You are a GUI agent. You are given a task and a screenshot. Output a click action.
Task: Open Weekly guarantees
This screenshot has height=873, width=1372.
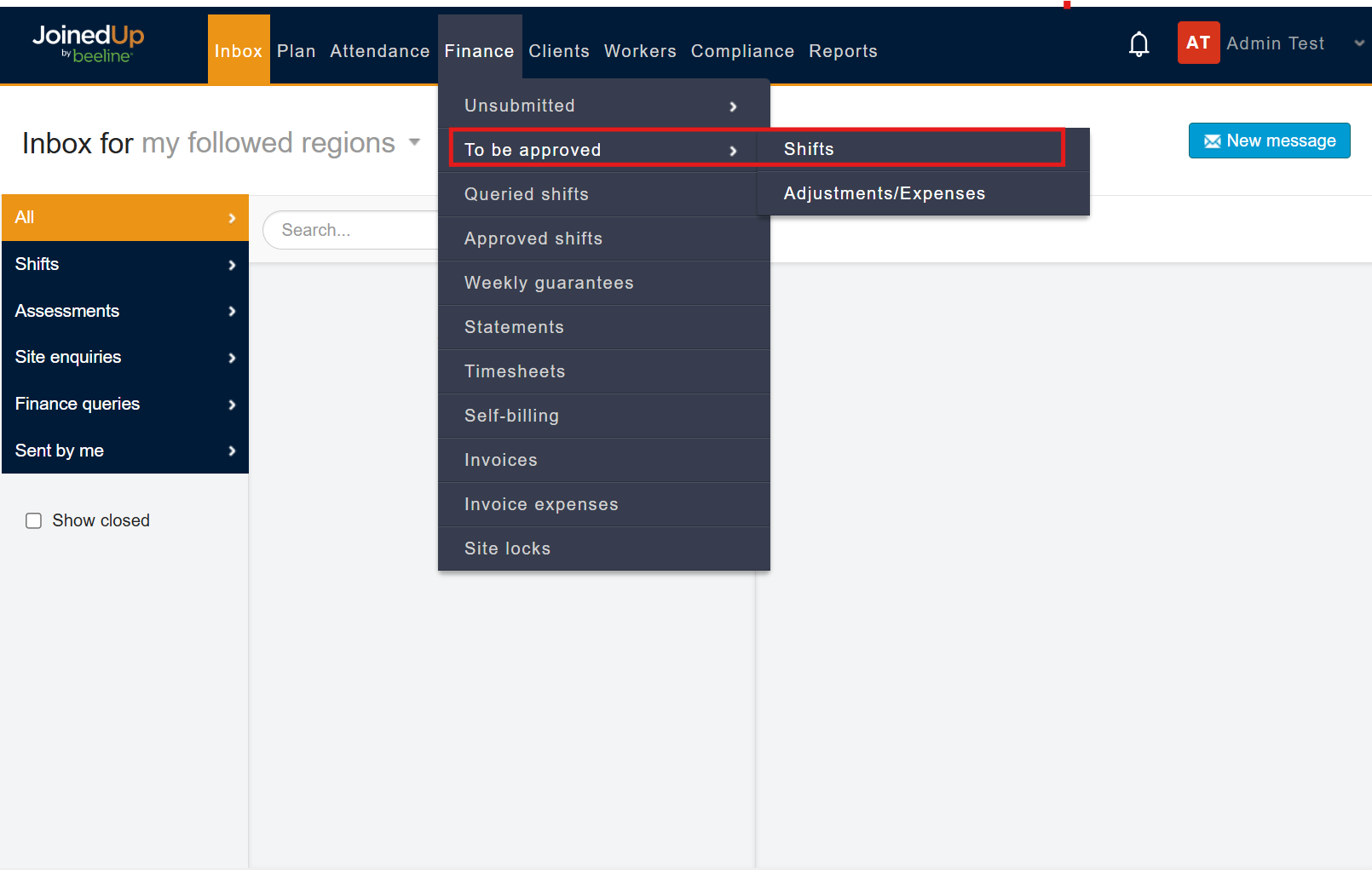click(x=604, y=283)
